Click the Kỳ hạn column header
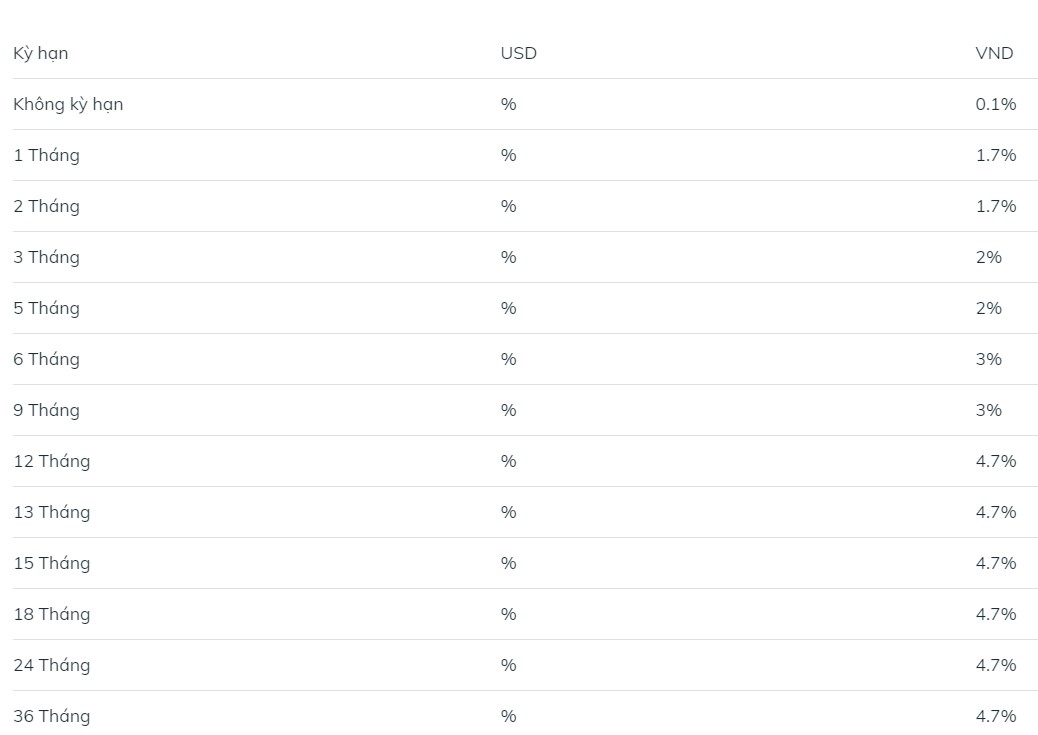This screenshot has height=735, width=1038. pyautogui.click(x=40, y=53)
